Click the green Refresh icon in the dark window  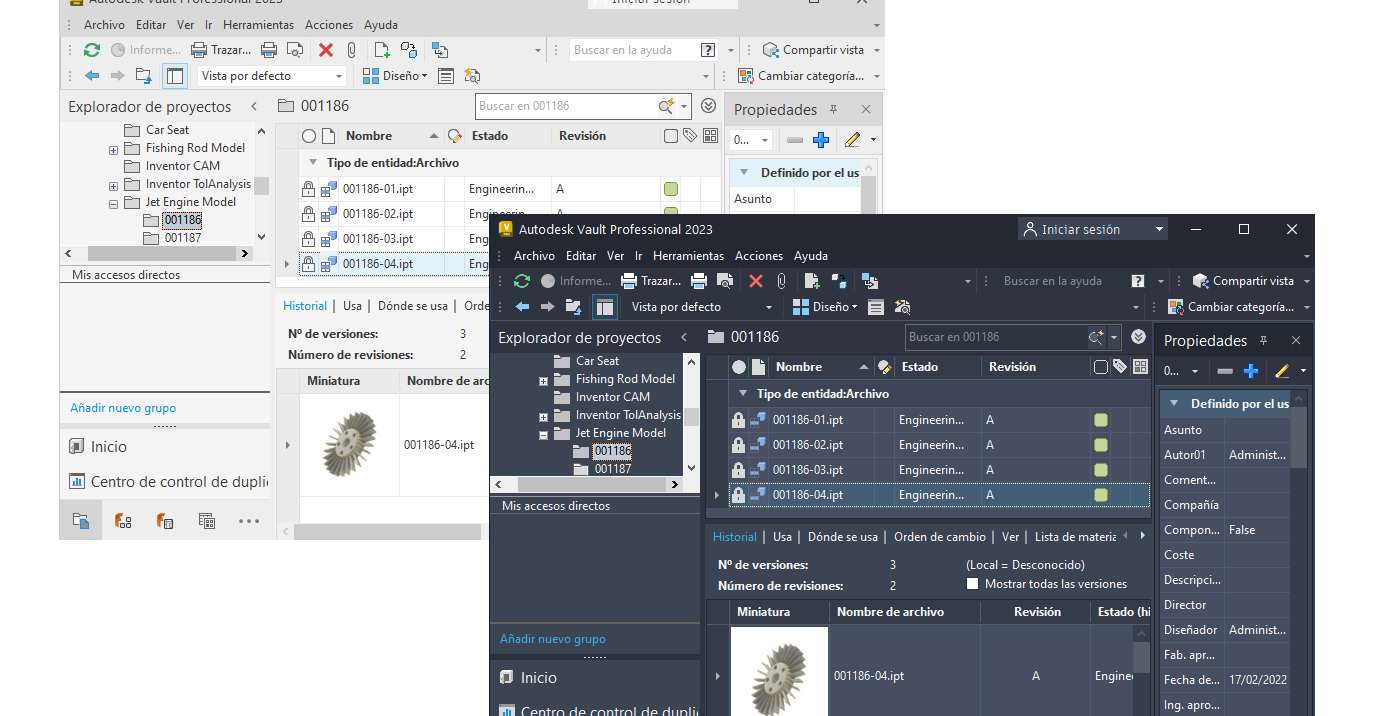[x=522, y=281]
